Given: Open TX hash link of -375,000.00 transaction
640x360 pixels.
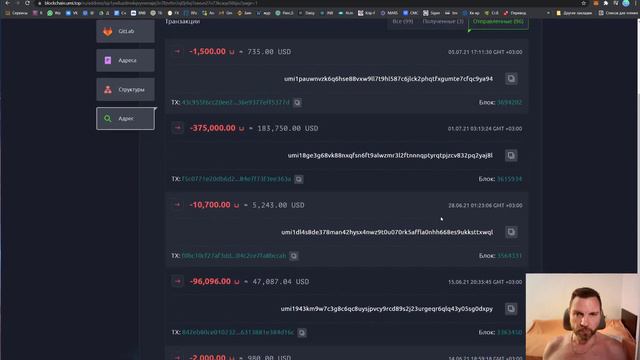Looking at the screenshot, I should [x=236, y=179].
